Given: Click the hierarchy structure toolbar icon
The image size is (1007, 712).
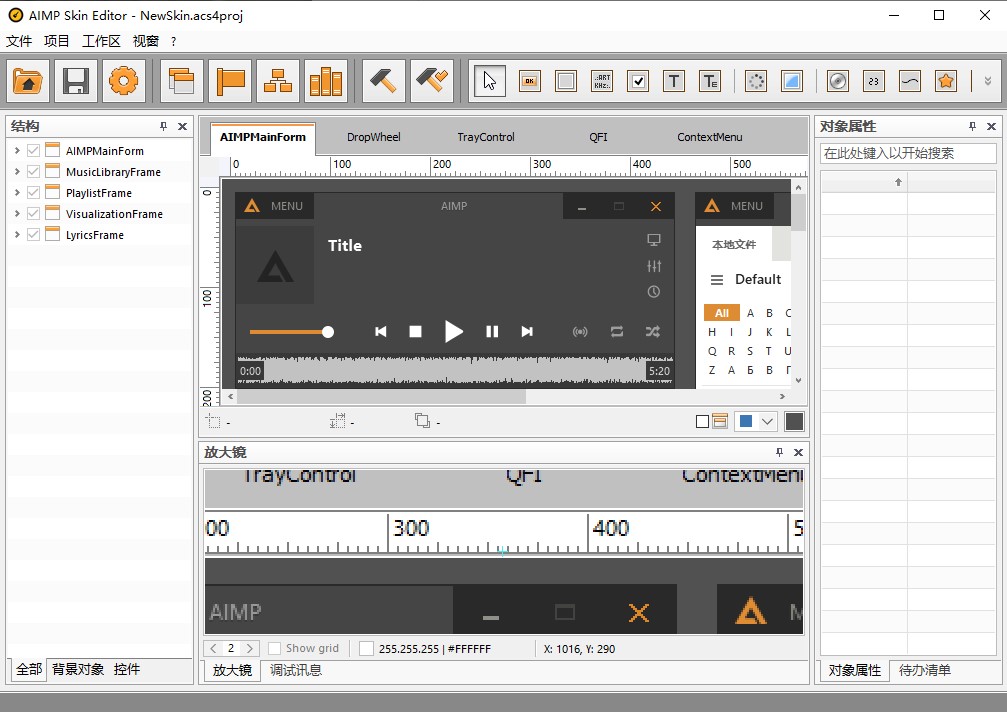Looking at the screenshot, I should 278,81.
